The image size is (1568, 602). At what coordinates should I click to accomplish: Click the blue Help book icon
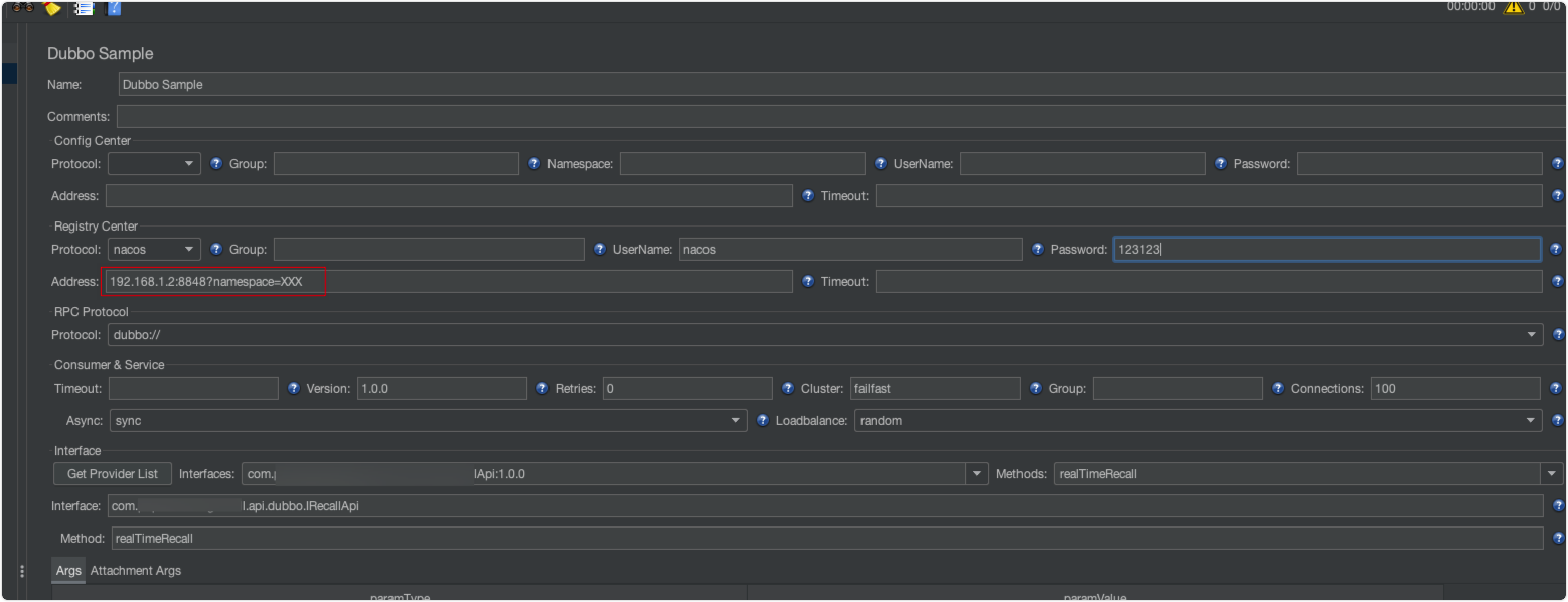click(114, 8)
